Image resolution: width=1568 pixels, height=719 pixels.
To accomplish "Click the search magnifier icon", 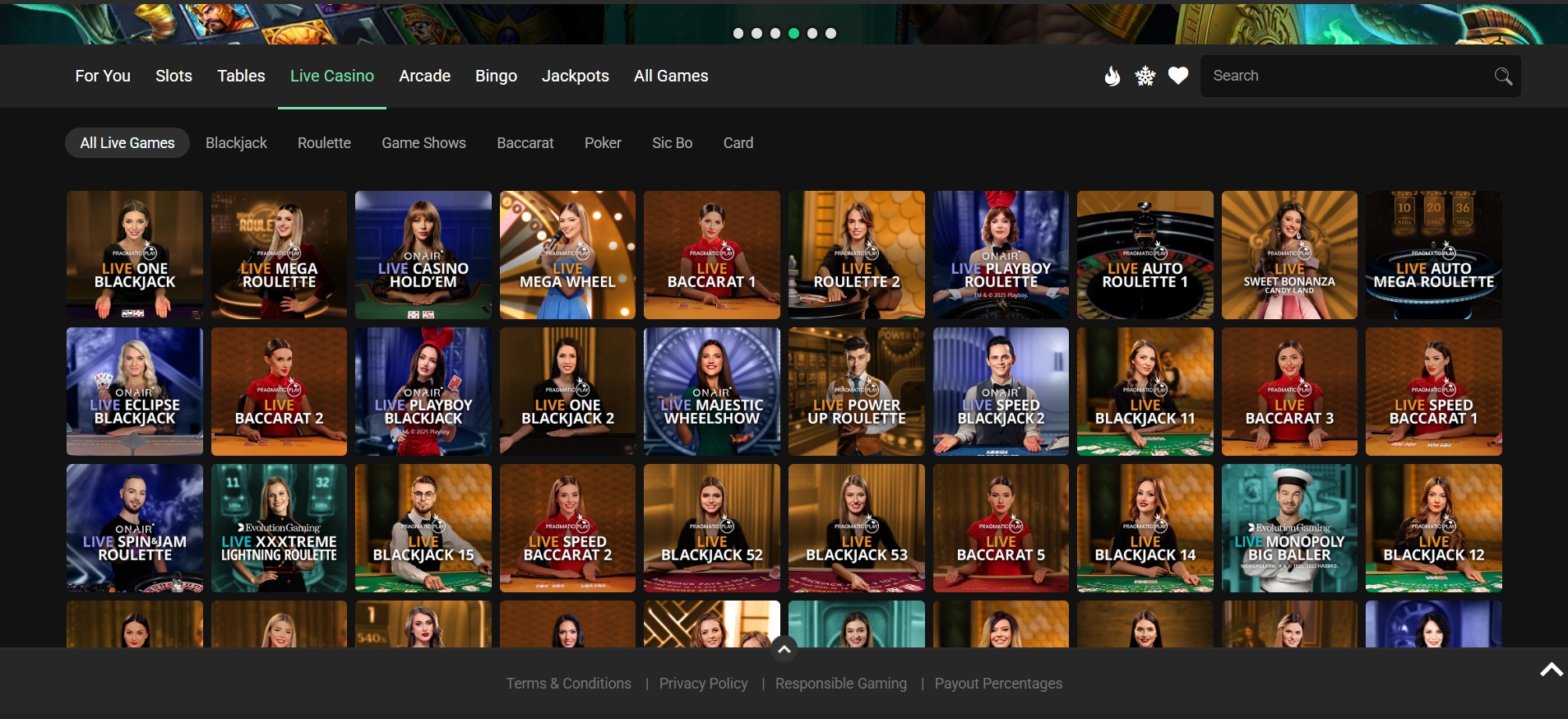I will pyautogui.click(x=1503, y=76).
